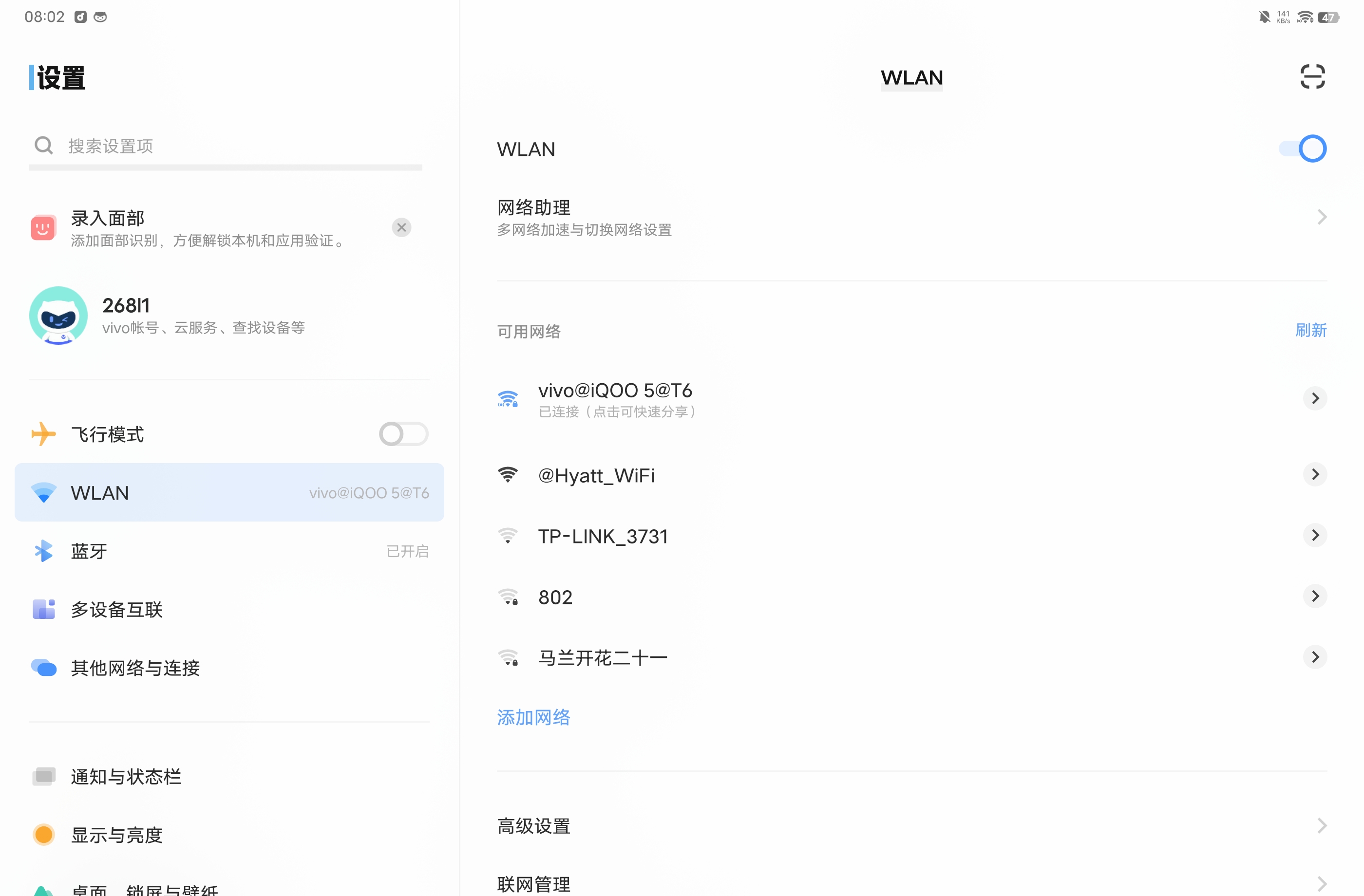Tap the QR scan icon in WLAN header
This screenshot has width=1364, height=896.
pyautogui.click(x=1312, y=77)
